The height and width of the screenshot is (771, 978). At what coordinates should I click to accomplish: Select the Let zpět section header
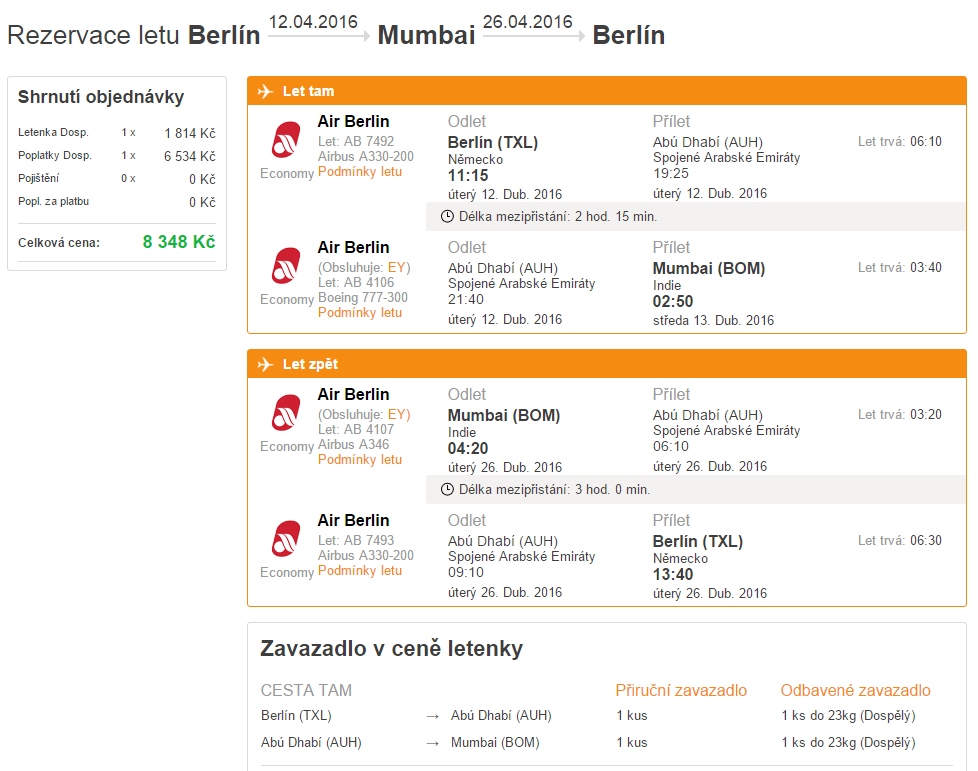(x=607, y=364)
